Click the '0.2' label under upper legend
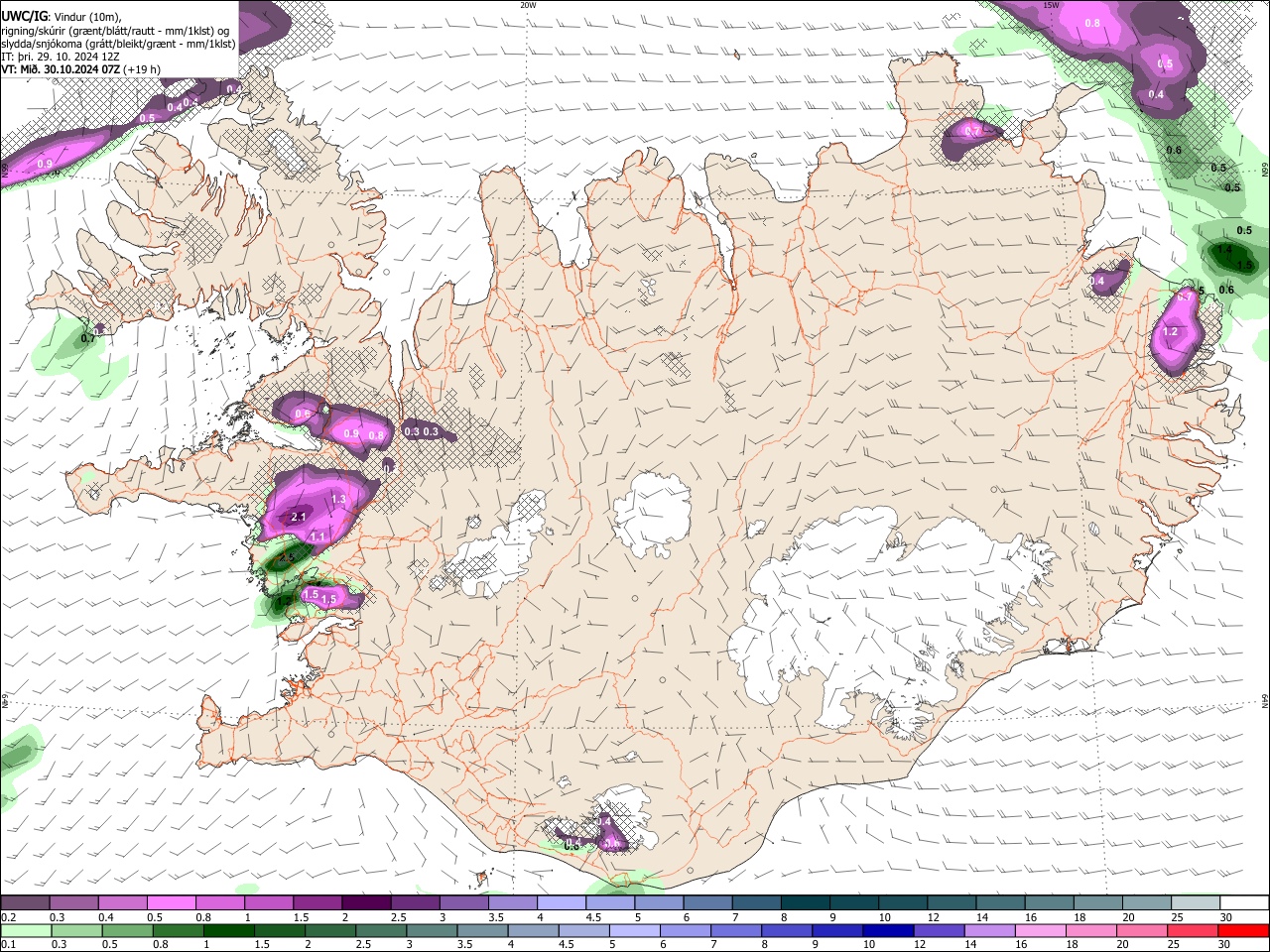Viewport: 1270px width, 952px height. [x=8, y=917]
